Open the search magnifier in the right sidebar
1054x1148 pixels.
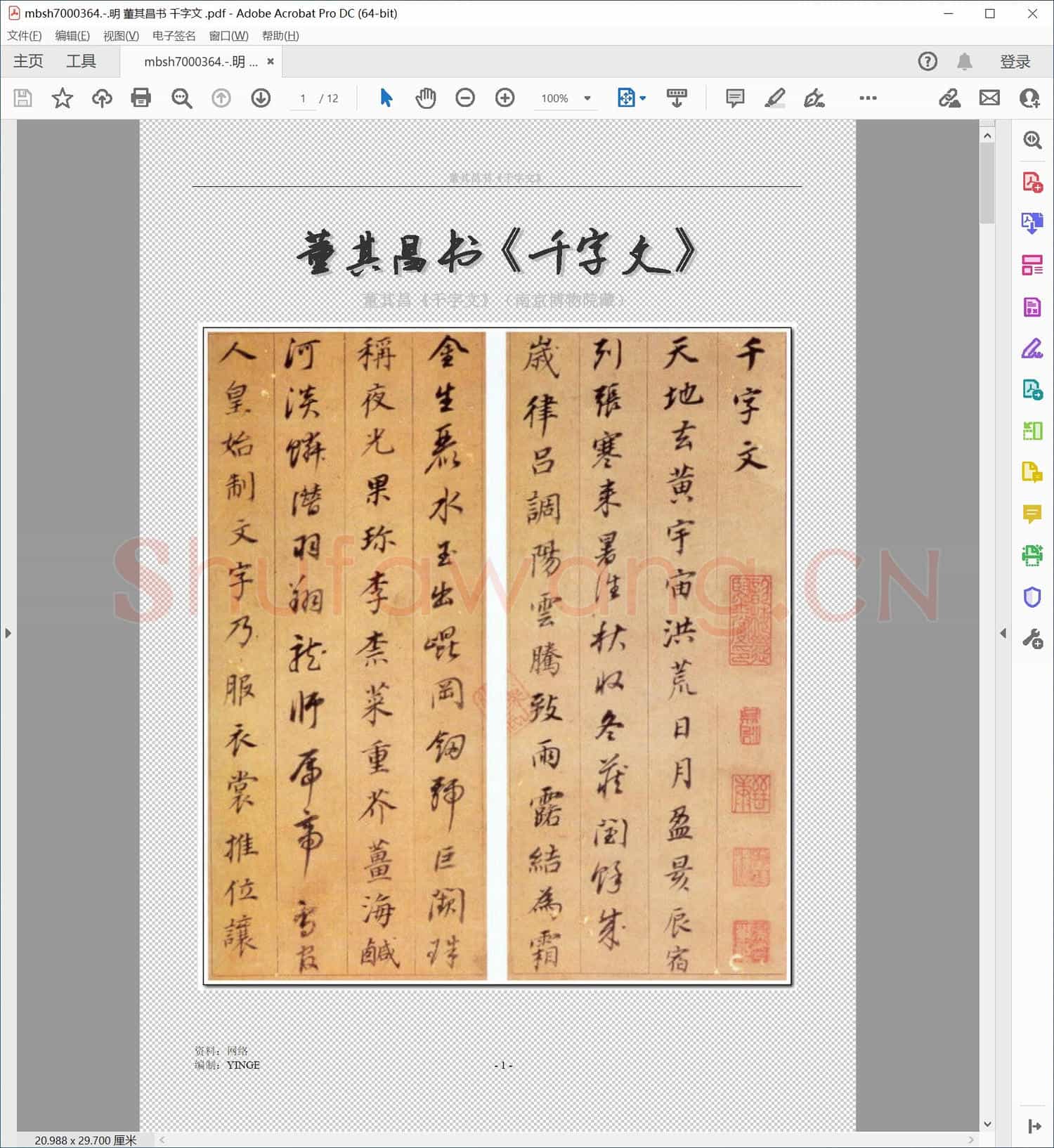(x=1032, y=140)
